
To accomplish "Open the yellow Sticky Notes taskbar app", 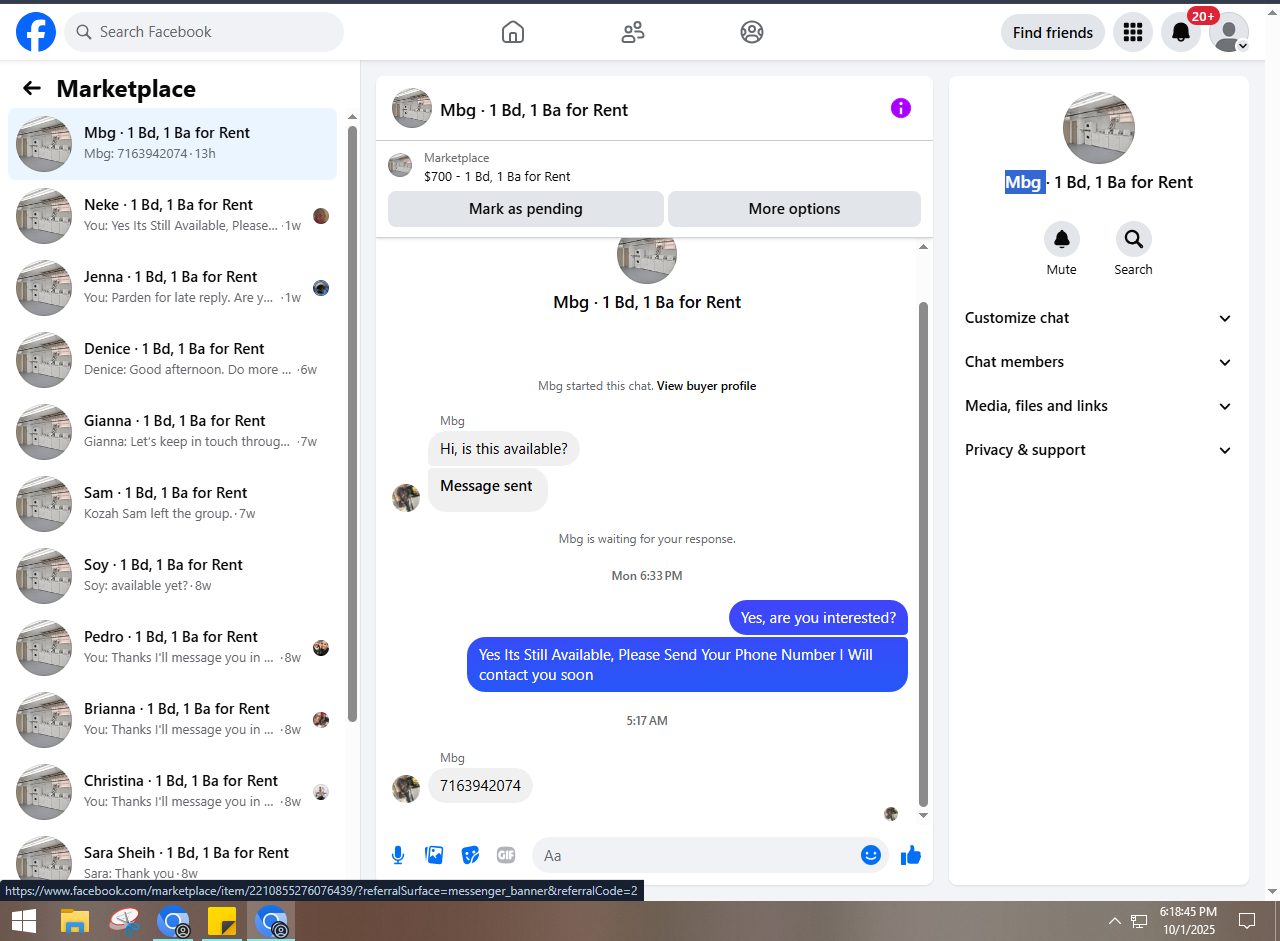I will pos(222,921).
